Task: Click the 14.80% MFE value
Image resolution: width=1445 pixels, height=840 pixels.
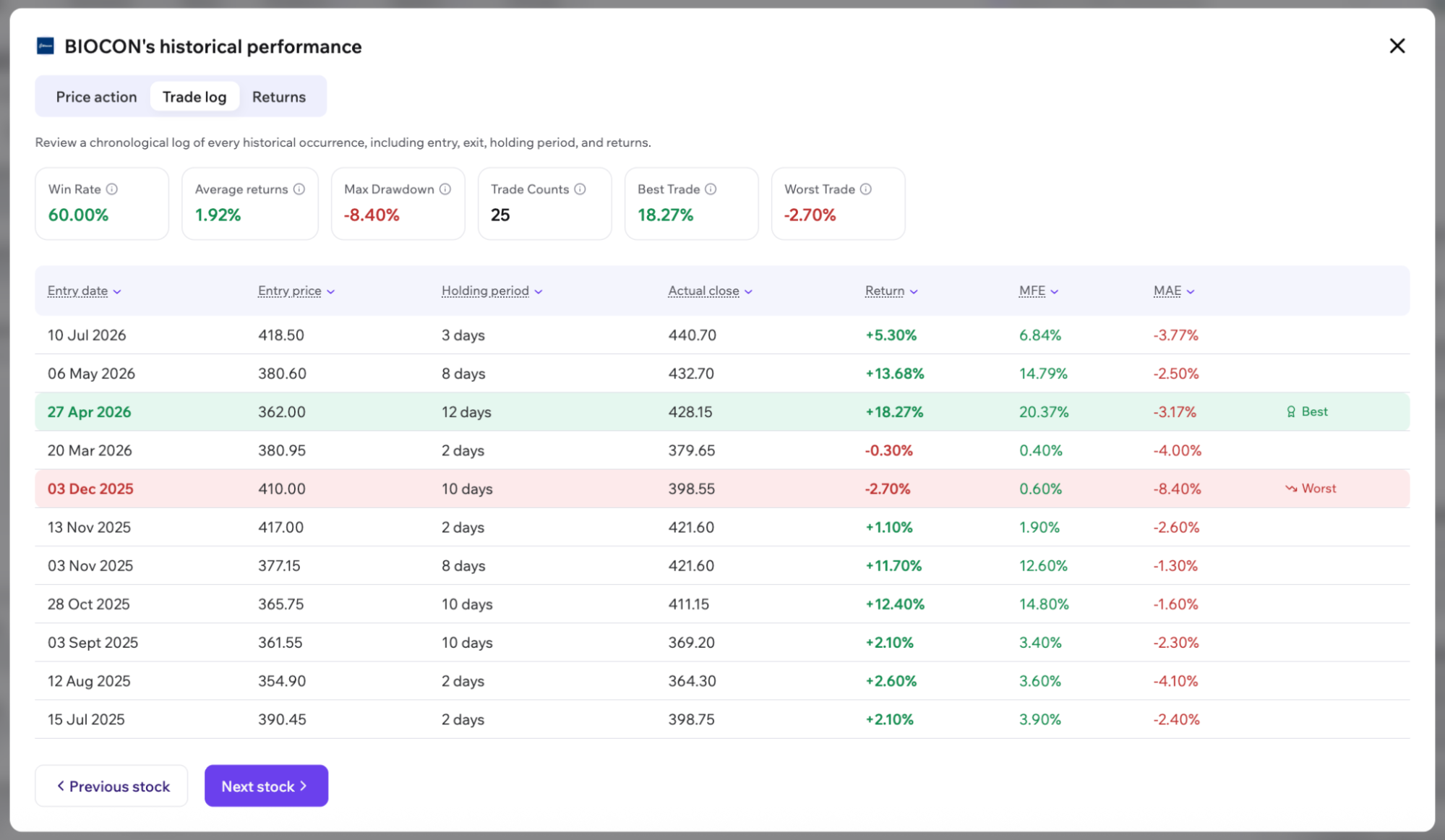Action: click(x=1044, y=604)
